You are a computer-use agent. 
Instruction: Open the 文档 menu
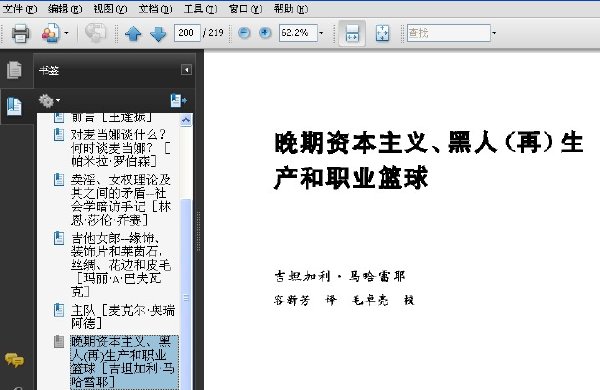(155, 8)
